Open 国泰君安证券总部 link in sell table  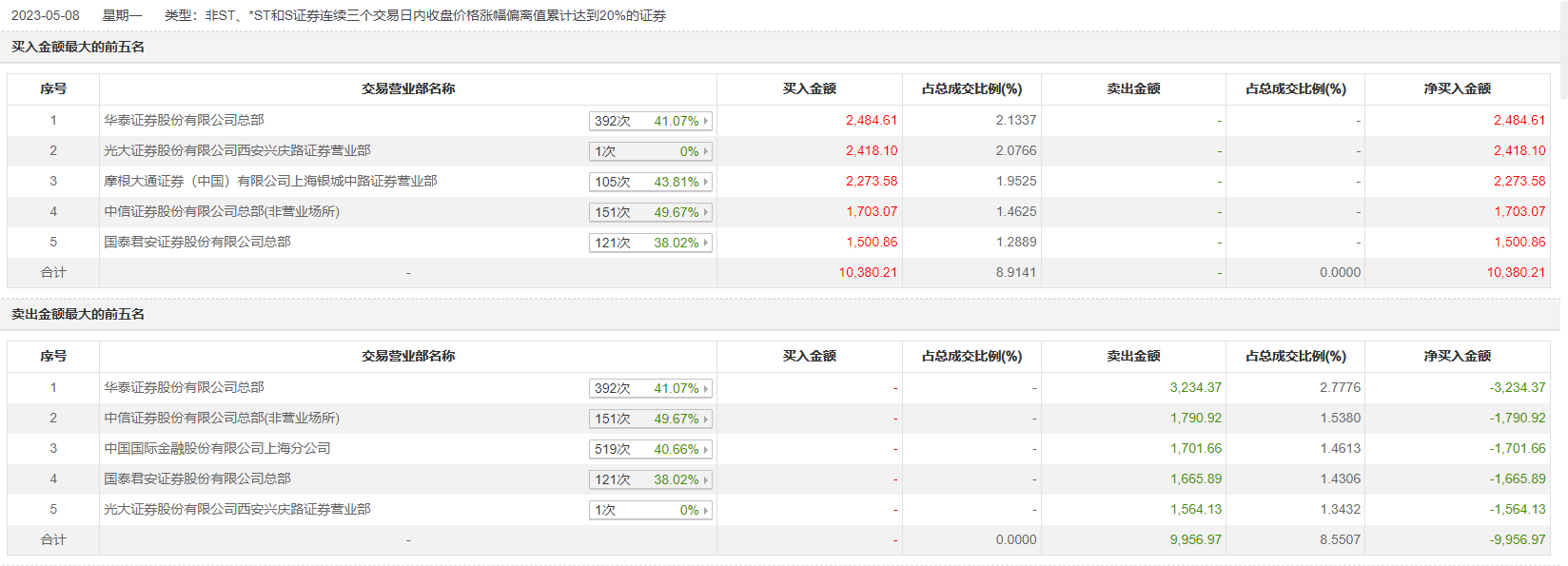[x=197, y=478]
